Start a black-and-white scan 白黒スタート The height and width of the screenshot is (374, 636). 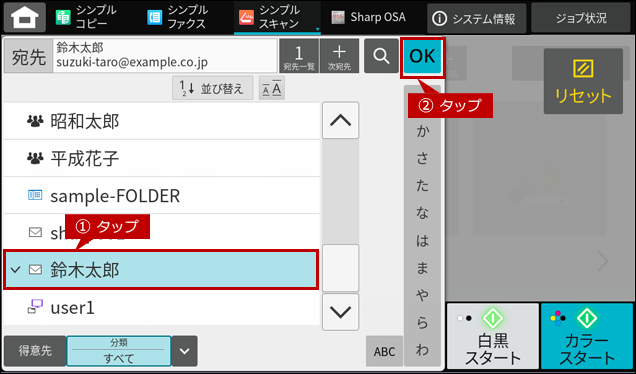(x=493, y=336)
